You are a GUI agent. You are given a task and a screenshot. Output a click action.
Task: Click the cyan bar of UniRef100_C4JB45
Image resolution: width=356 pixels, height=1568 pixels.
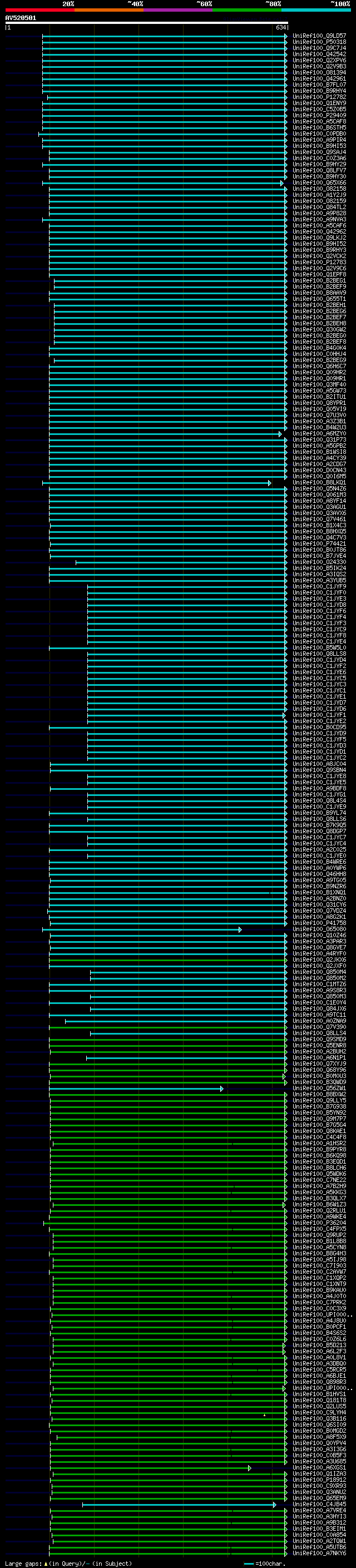(179, 1505)
